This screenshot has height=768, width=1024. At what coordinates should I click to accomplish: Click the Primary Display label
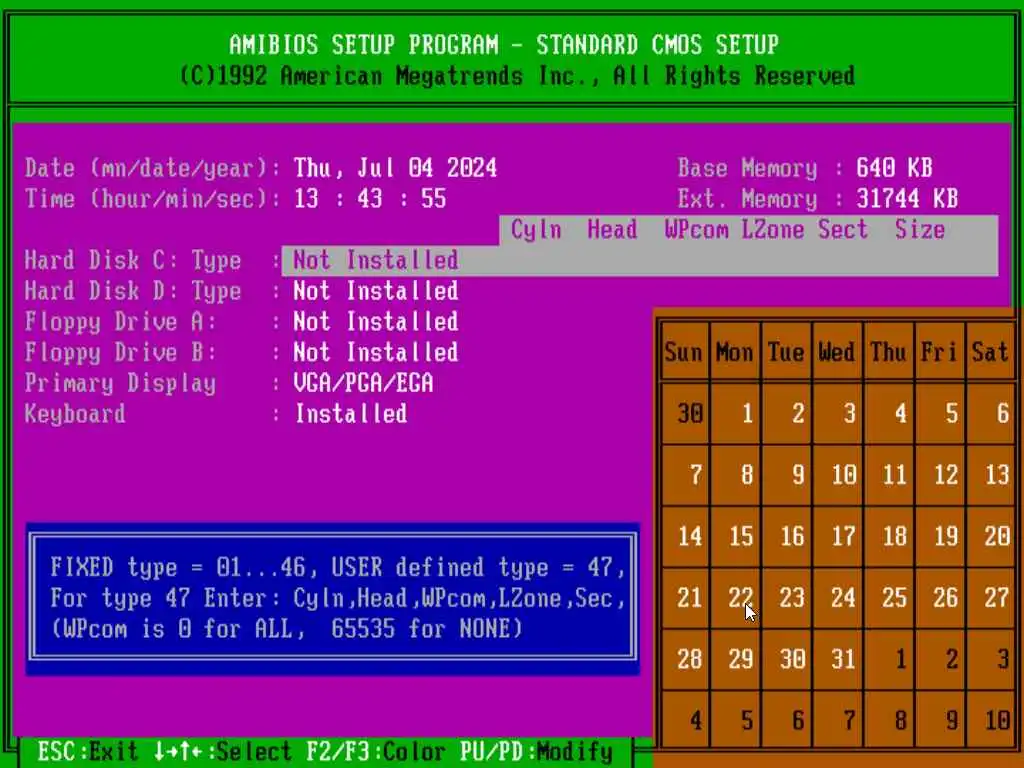(x=120, y=383)
